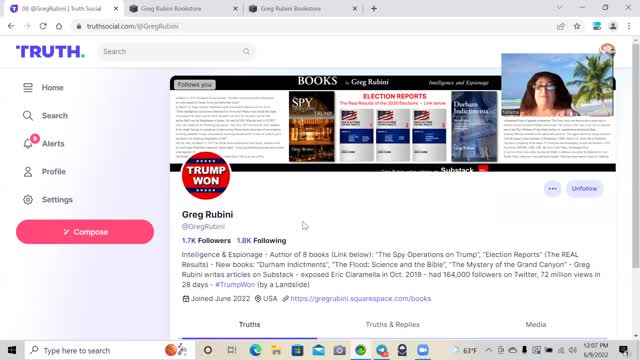
Task: Open the Mail app from the taskbar
Action: 319,350
